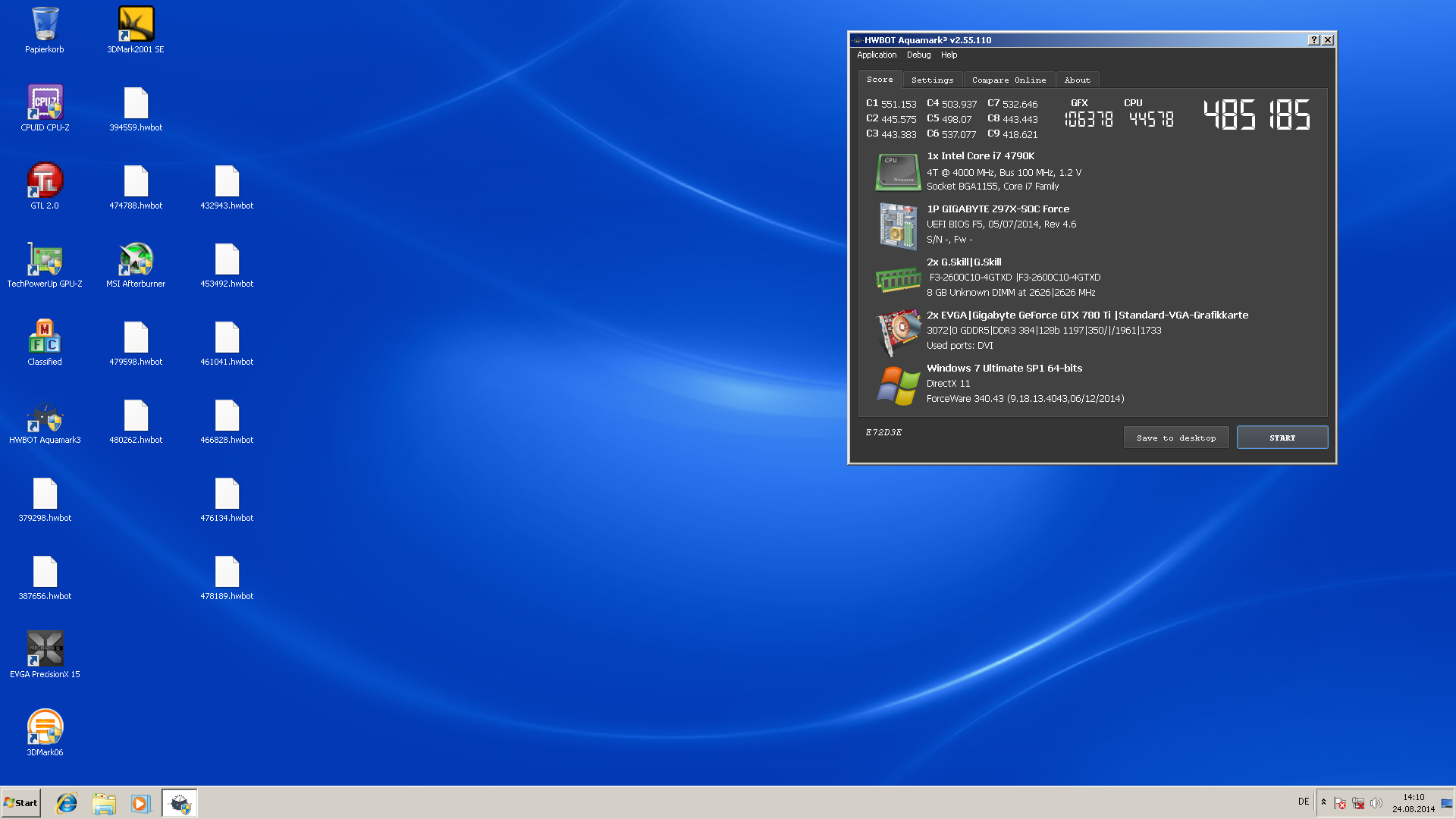Select the 478189.hwbot file
Viewport: 1456px width, 819px height.
click(227, 577)
